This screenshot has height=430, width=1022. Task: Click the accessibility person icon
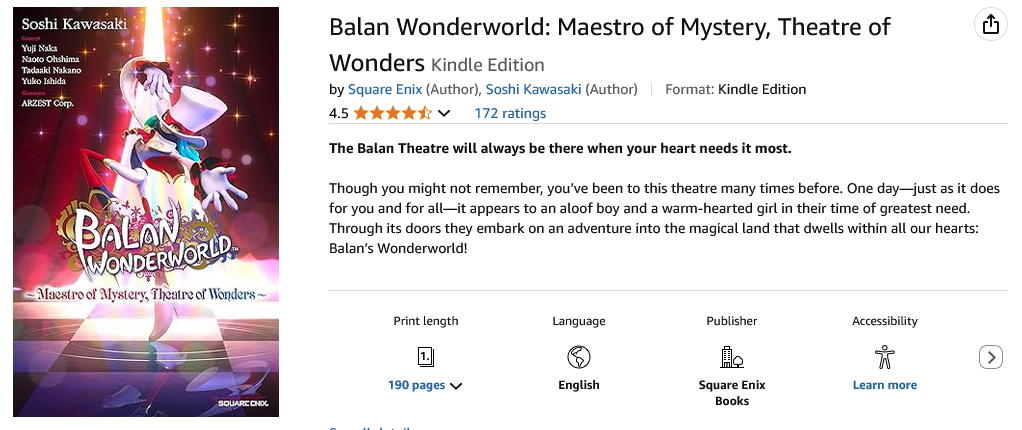coord(884,356)
